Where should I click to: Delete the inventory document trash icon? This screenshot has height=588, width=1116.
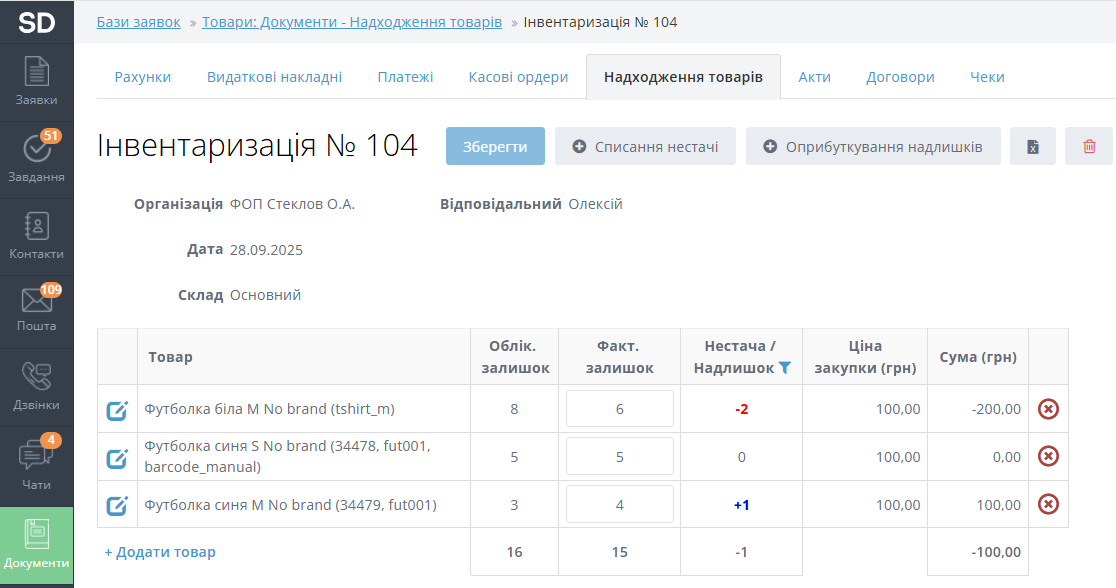point(1089,147)
